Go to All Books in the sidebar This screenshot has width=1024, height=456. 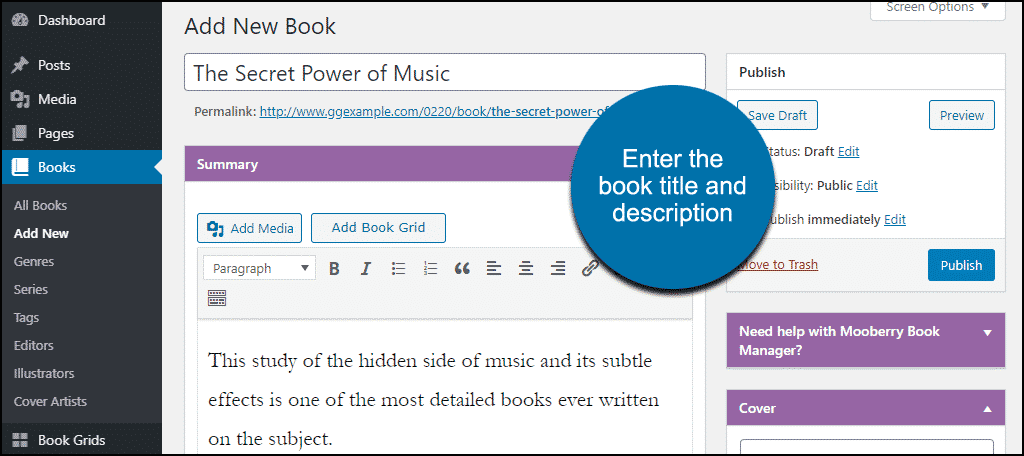click(40, 205)
